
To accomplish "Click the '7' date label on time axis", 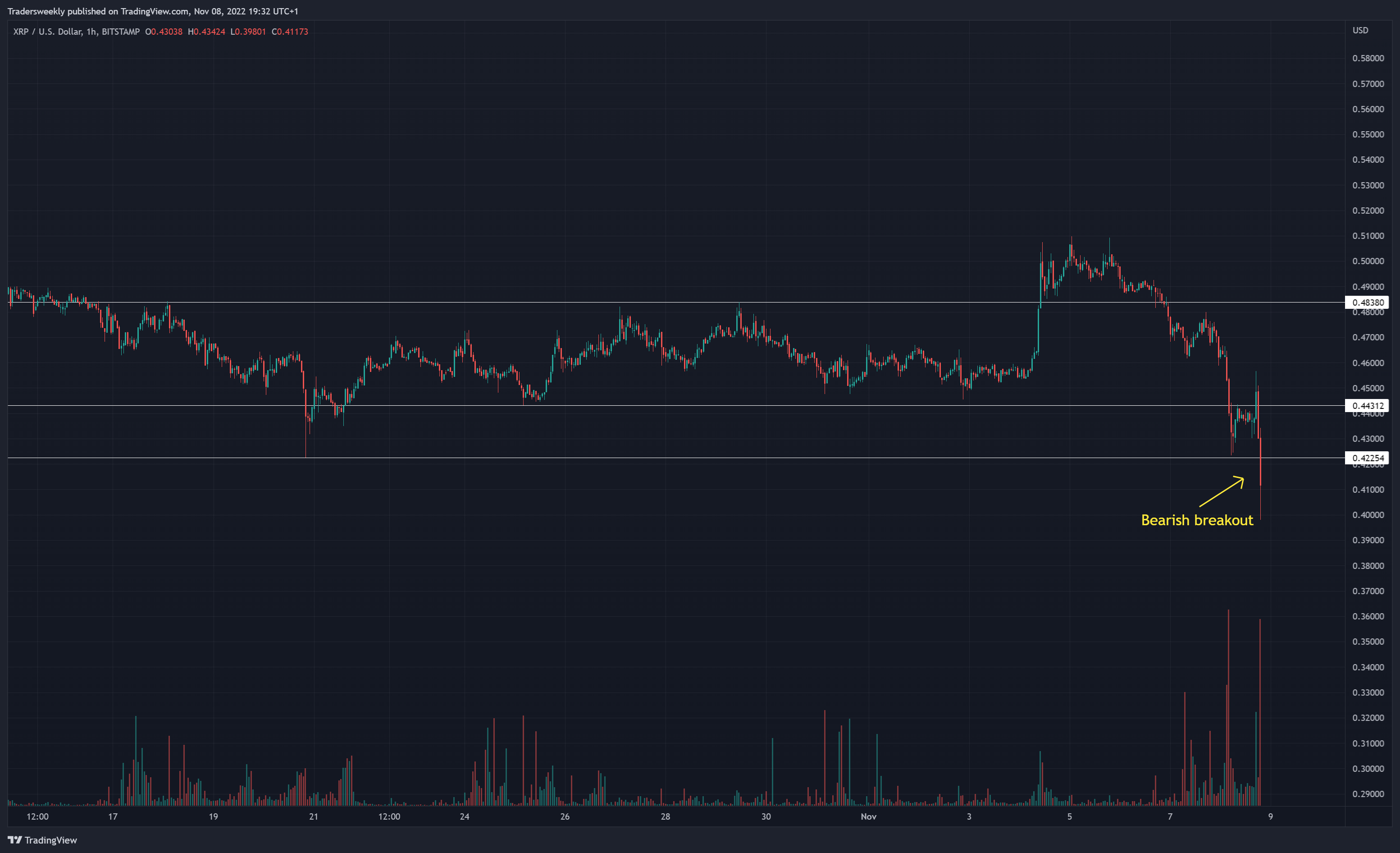I will [1170, 816].
